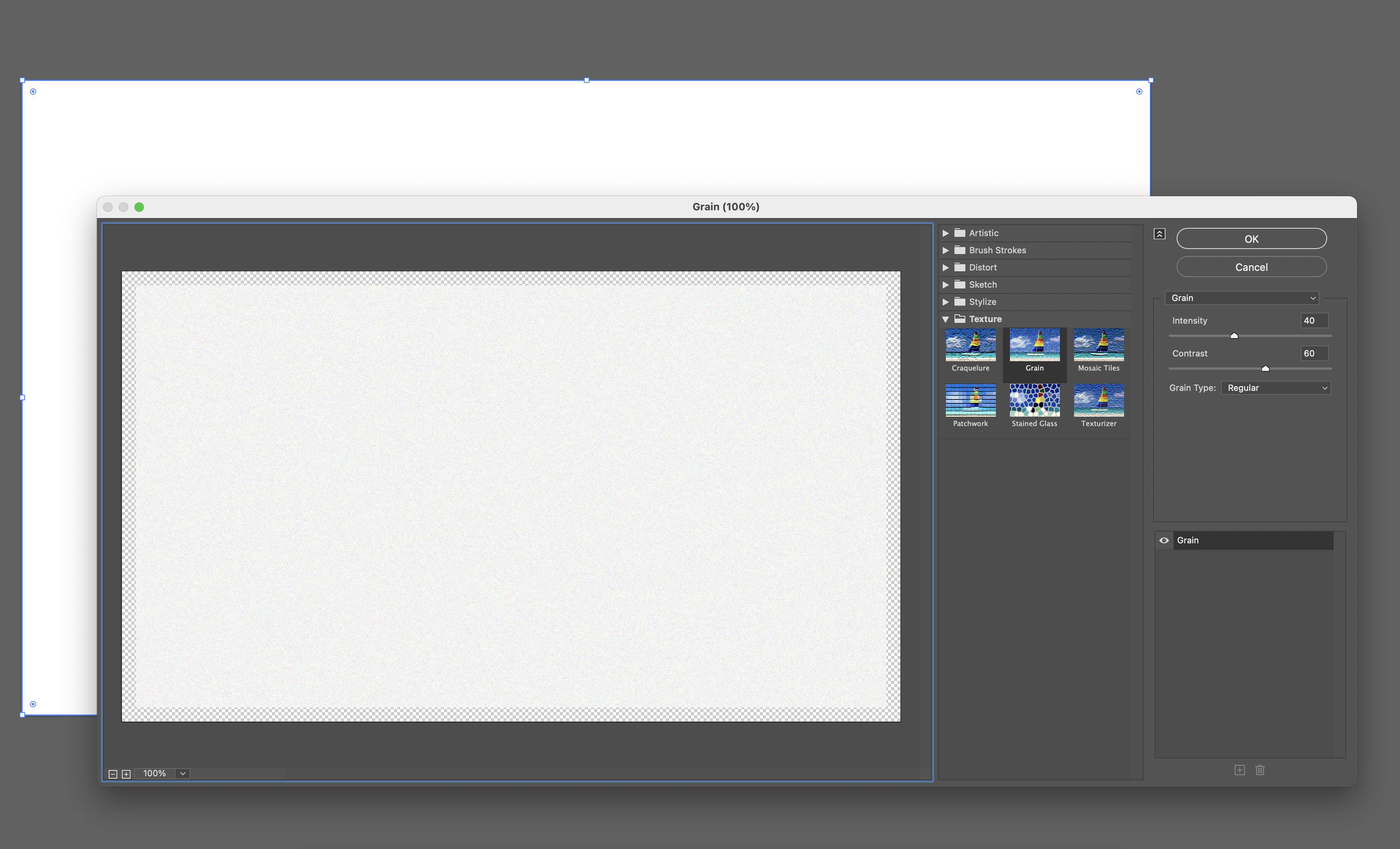
Task: Click the top-left corner radius widget on the artboard
Action: [x=33, y=91]
